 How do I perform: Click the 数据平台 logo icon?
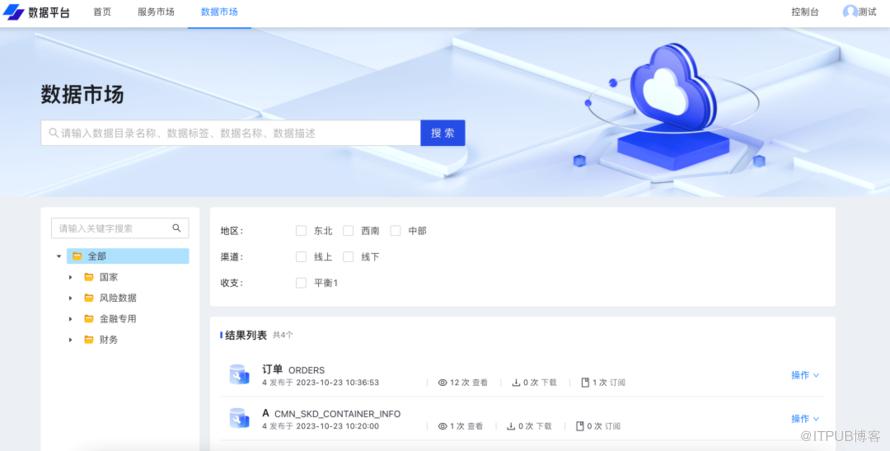pos(14,12)
